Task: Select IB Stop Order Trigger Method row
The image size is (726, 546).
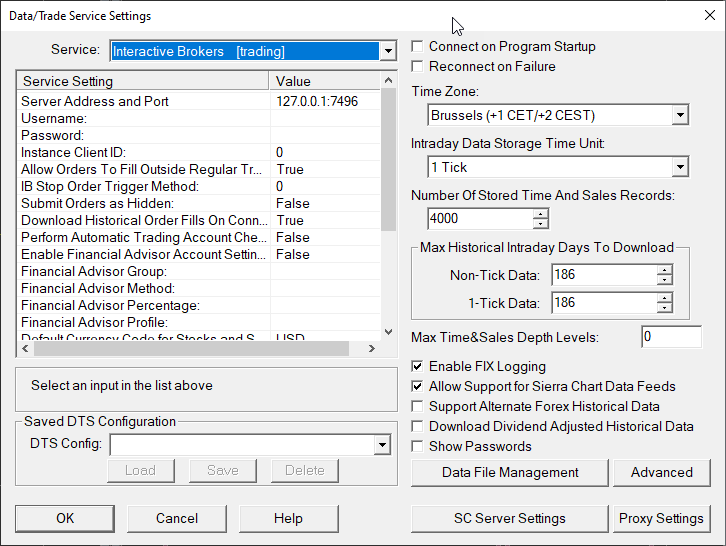Action: click(x=199, y=187)
